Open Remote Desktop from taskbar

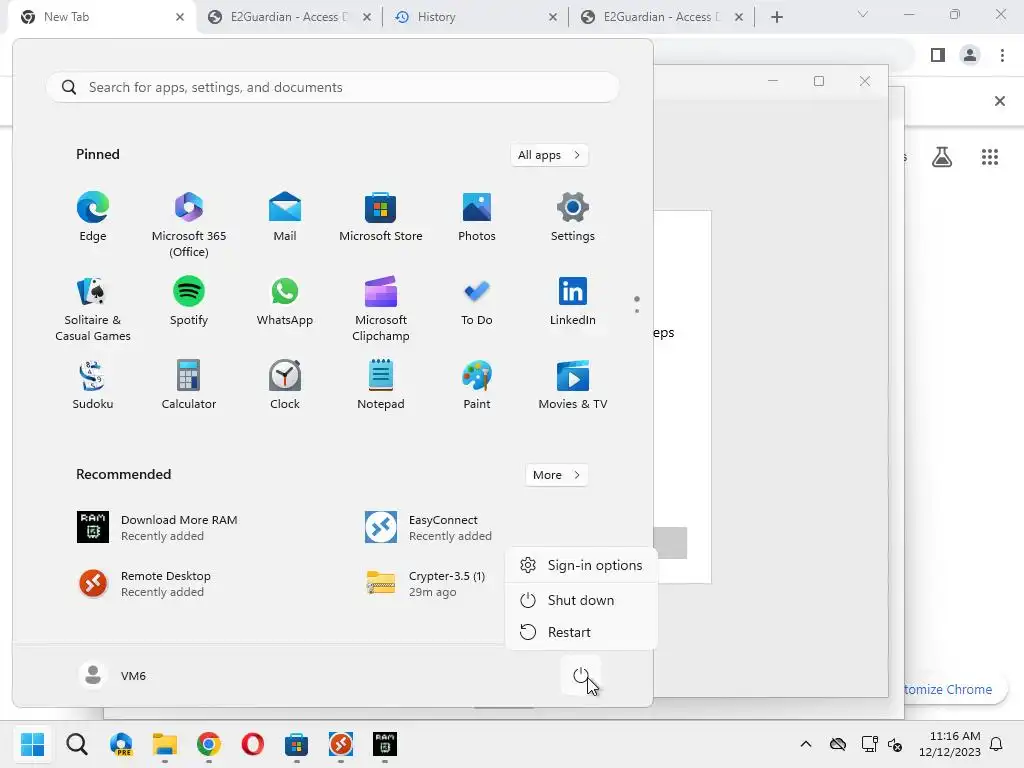341,744
